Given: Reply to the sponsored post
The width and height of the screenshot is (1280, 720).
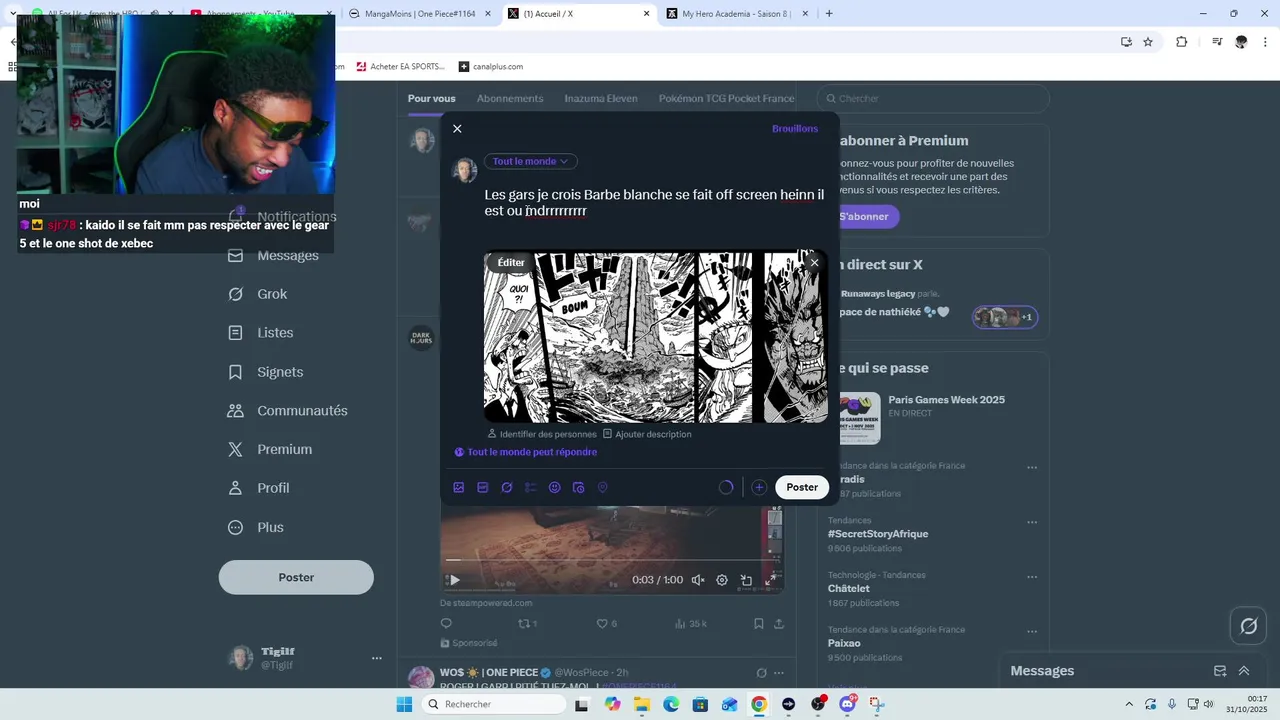Looking at the screenshot, I should (x=446, y=623).
